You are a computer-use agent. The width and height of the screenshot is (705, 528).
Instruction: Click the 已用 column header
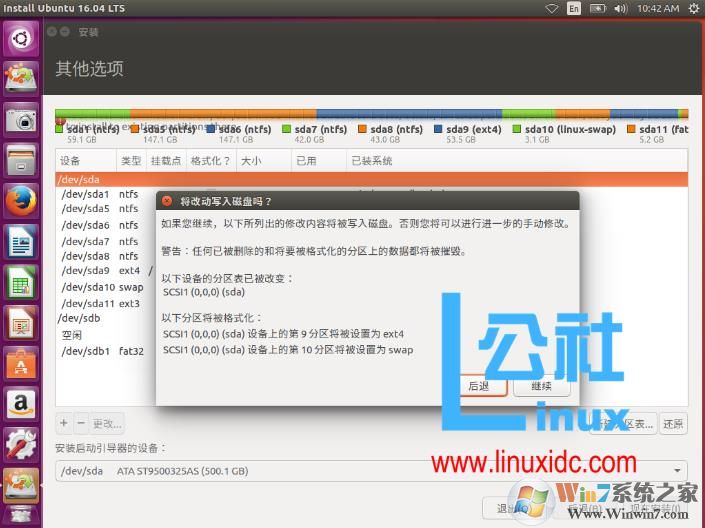[319, 161]
